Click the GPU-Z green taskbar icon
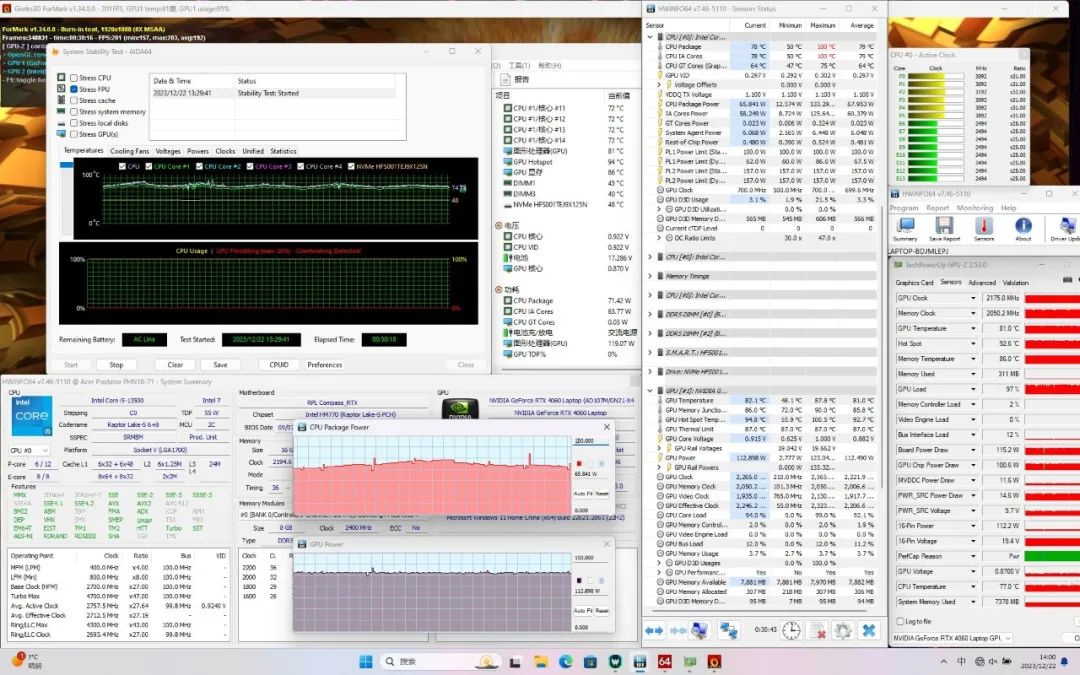 click(689, 662)
